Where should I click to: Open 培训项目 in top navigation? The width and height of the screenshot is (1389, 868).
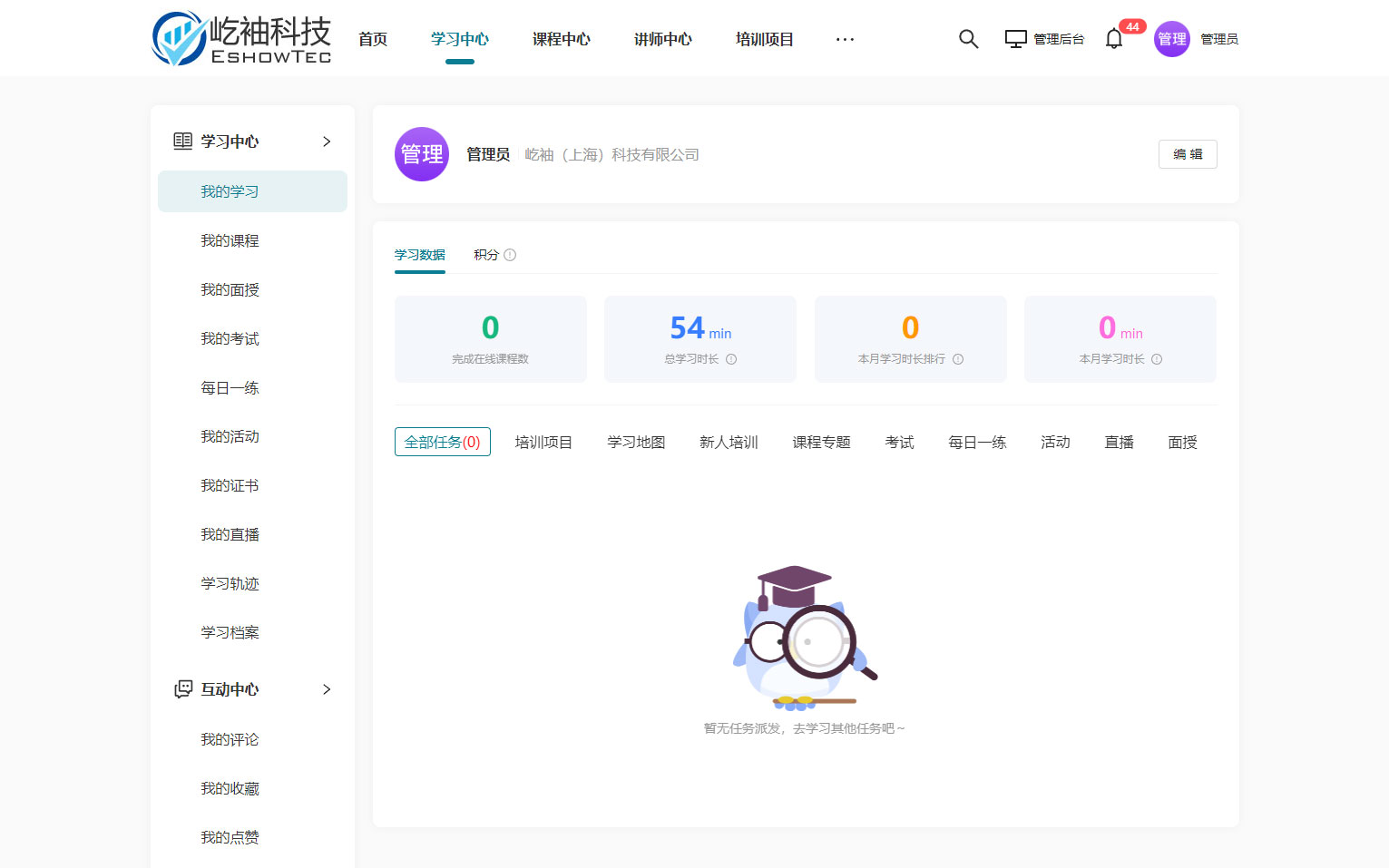[765, 39]
